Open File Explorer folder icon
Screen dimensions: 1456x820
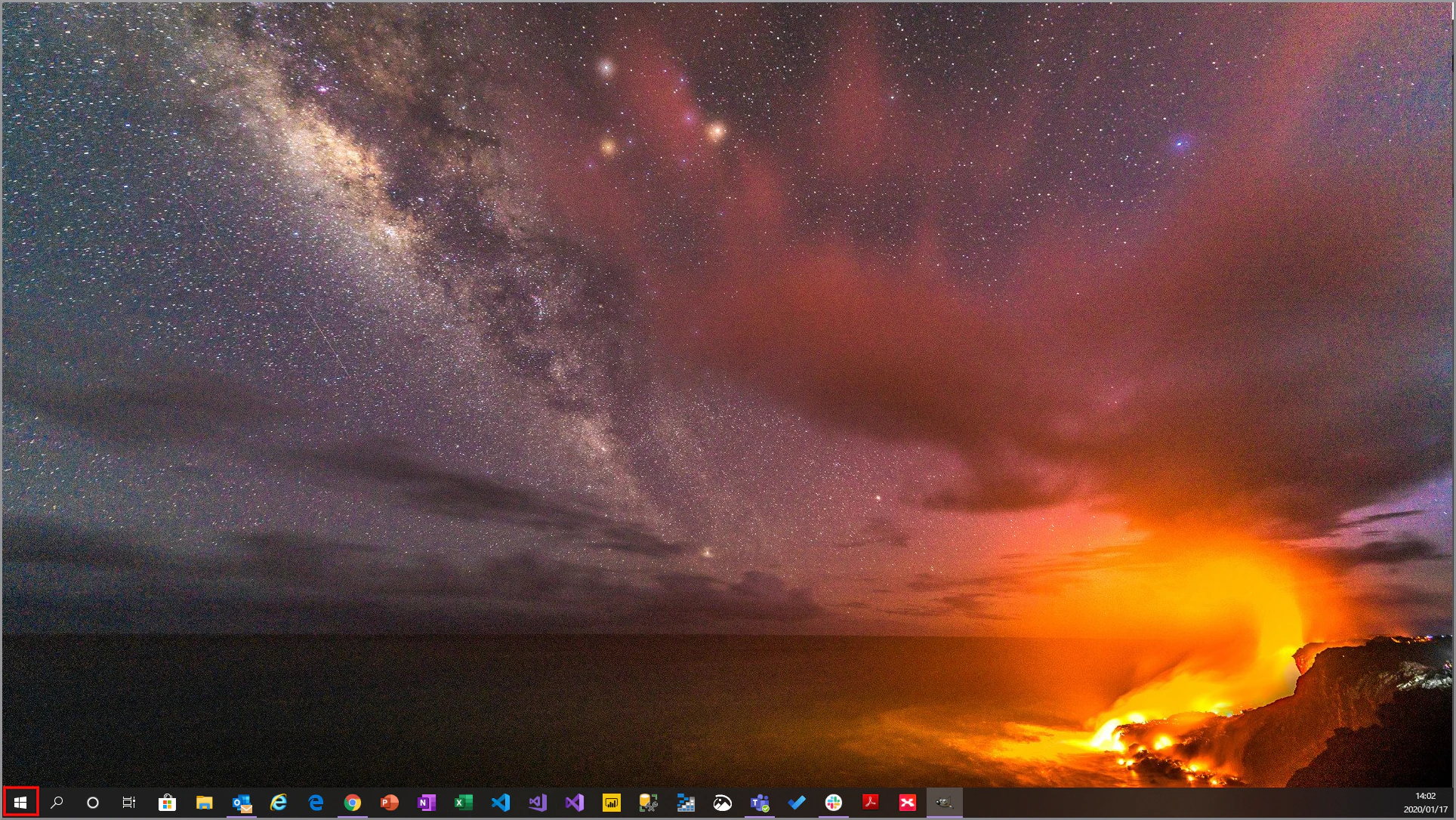click(204, 803)
